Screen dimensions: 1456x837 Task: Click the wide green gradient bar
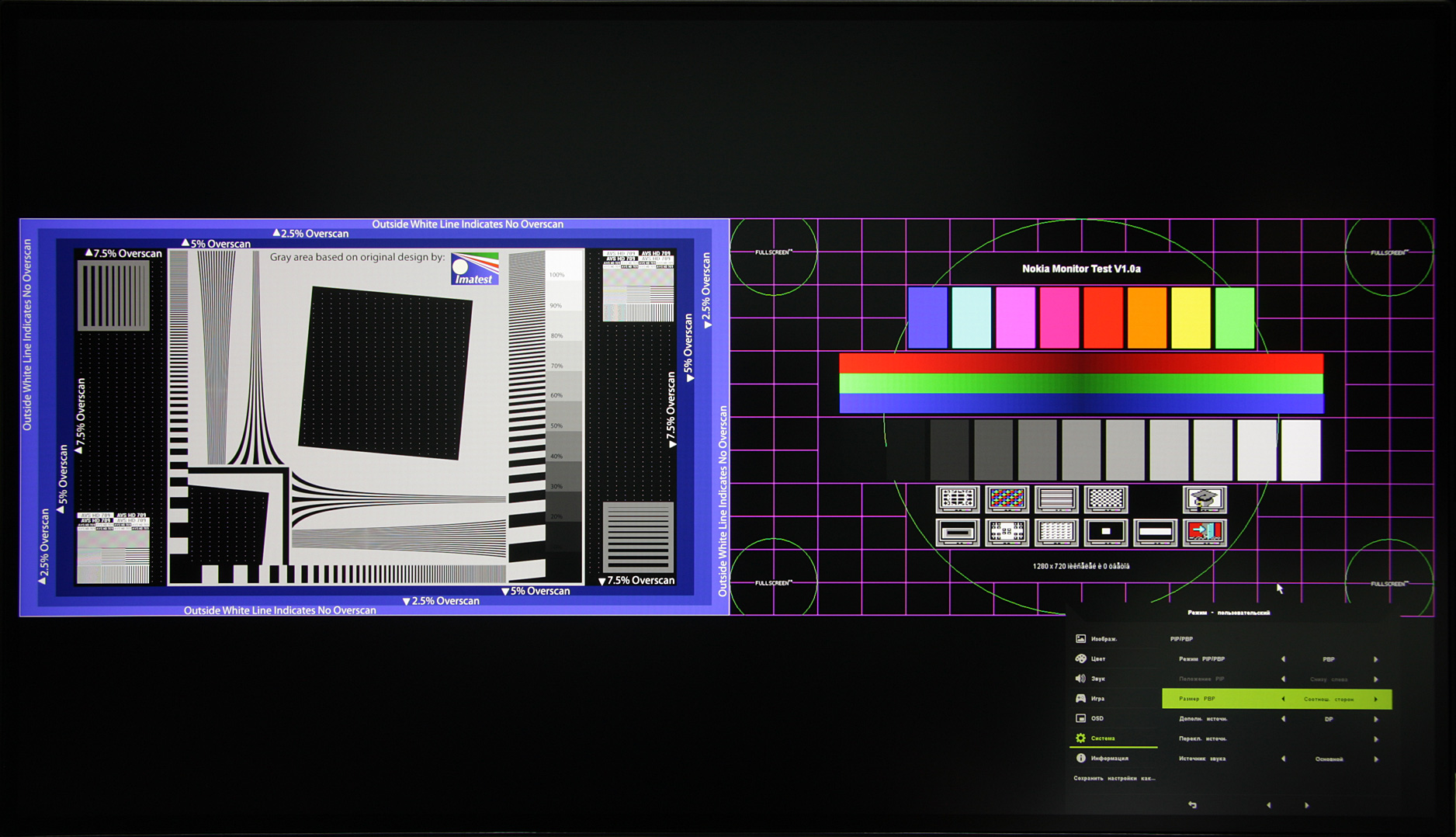point(1081,384)
